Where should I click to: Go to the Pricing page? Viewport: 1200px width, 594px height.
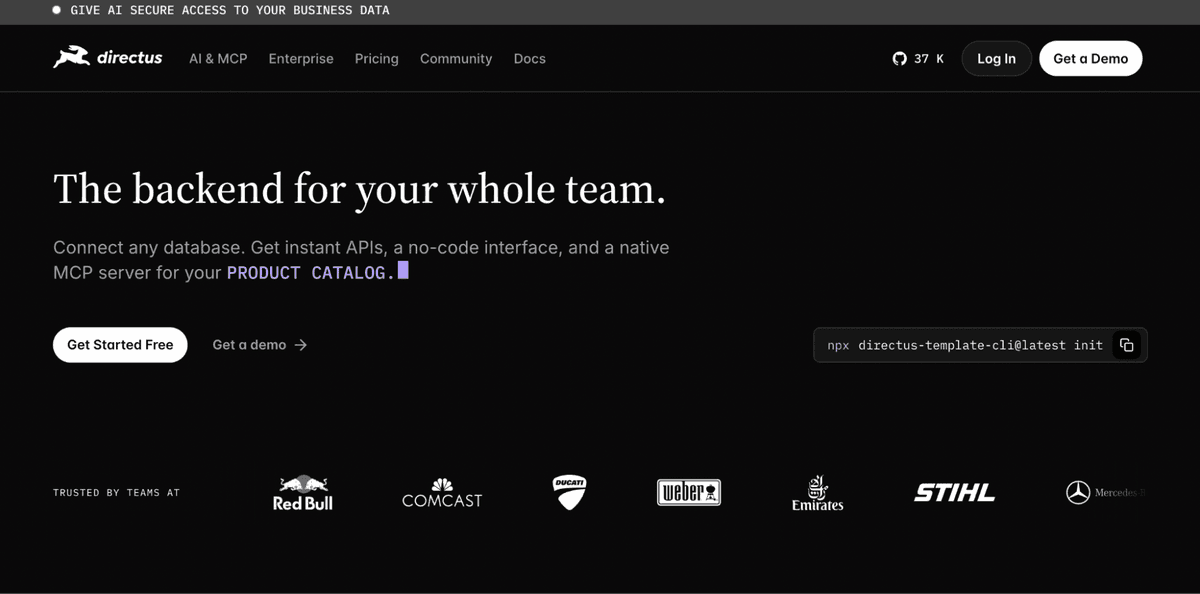(x=377, y=59)
